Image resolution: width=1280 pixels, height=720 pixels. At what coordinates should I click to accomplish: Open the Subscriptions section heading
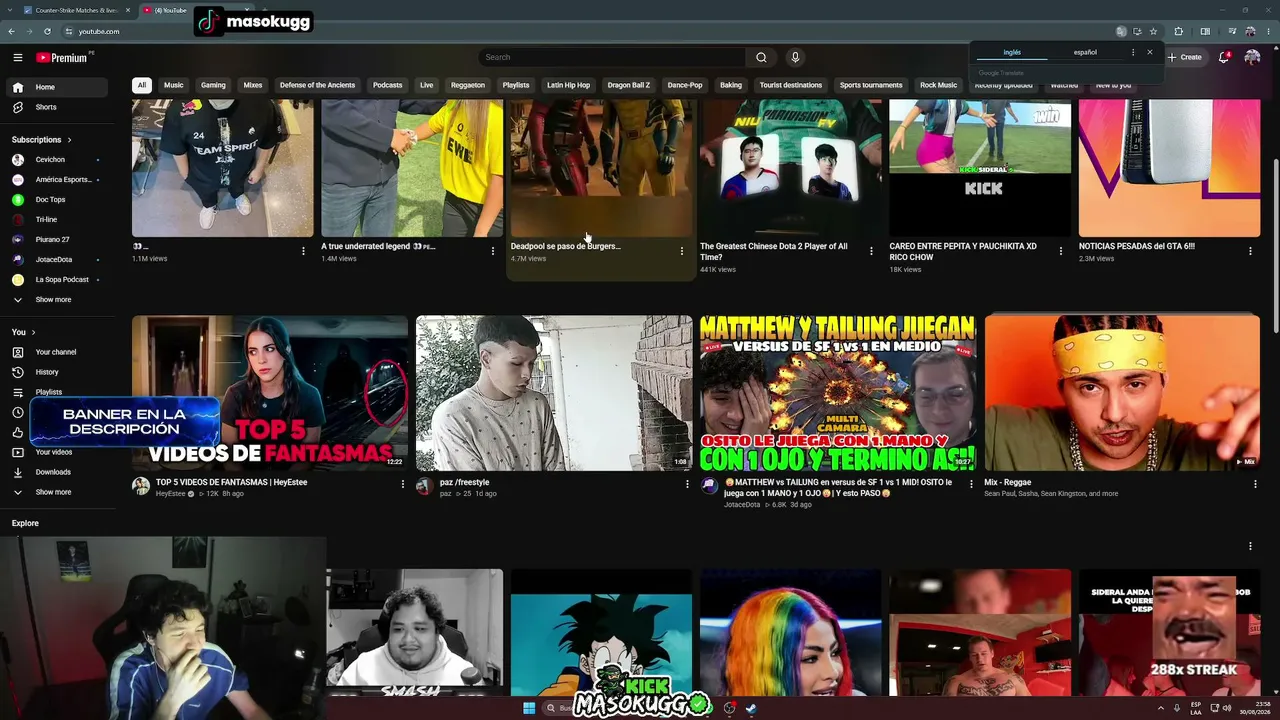(x=41, y=140)
